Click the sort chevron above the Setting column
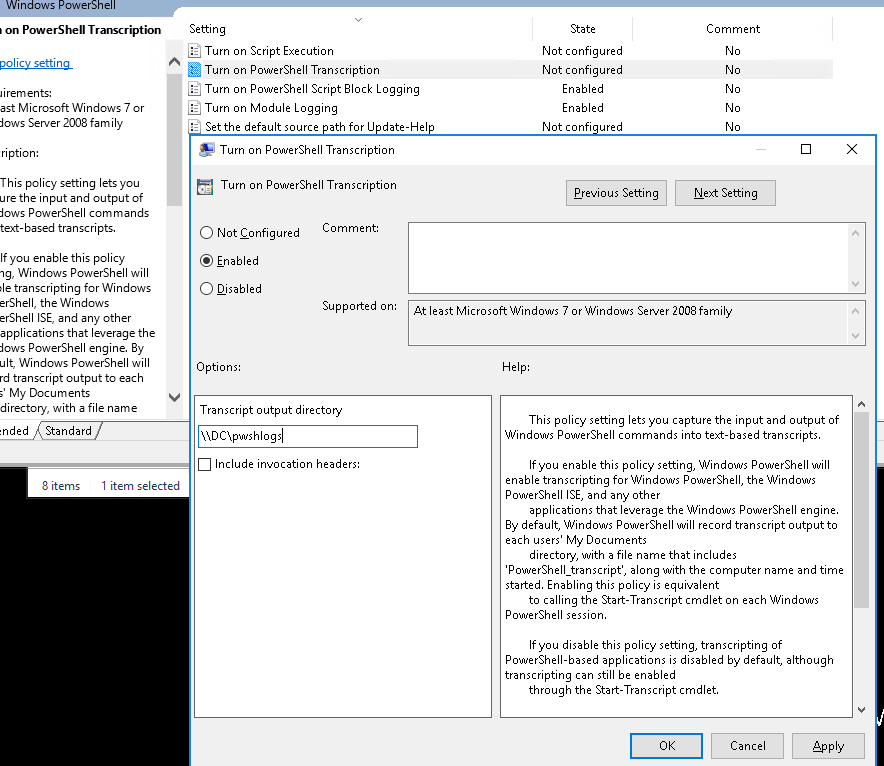This screenshot has height=766, width=884. [358, 19]
